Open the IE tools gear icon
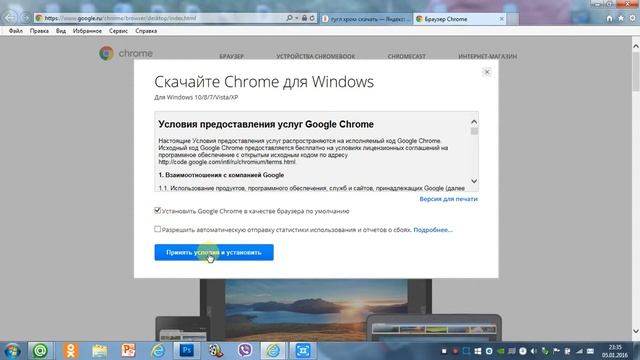 tap(633, 18)
